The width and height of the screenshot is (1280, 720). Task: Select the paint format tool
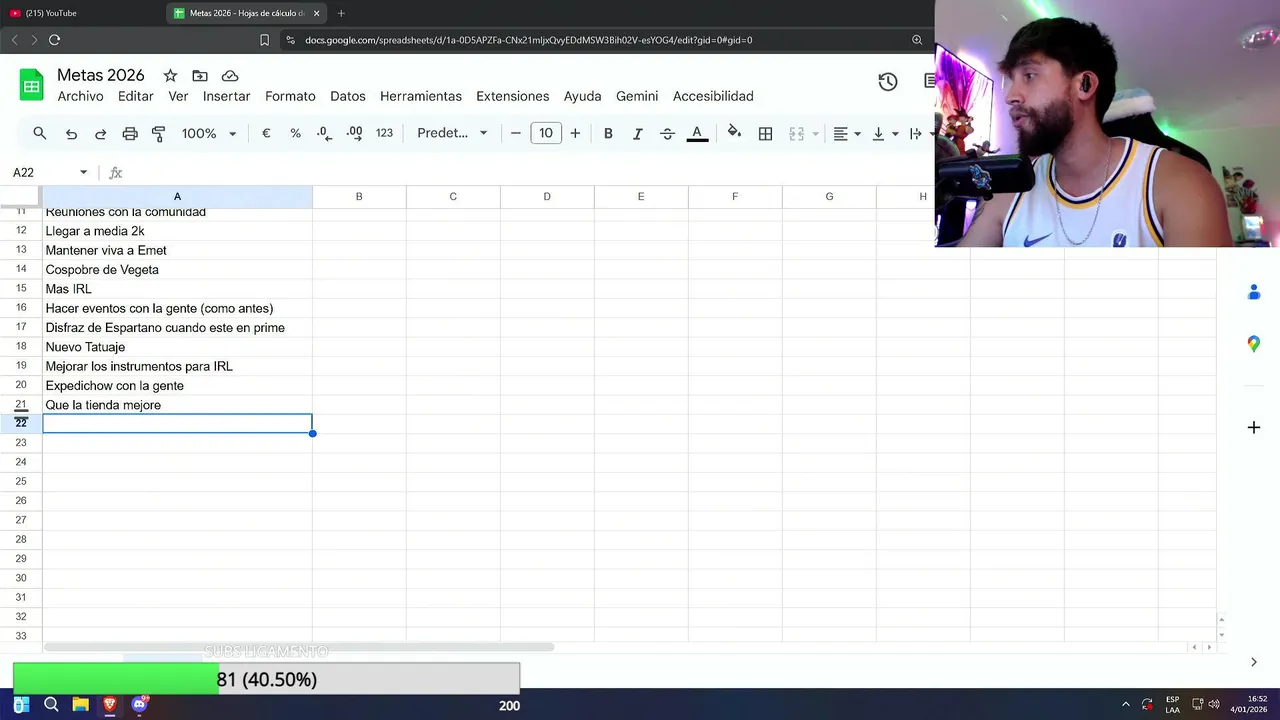158,133
